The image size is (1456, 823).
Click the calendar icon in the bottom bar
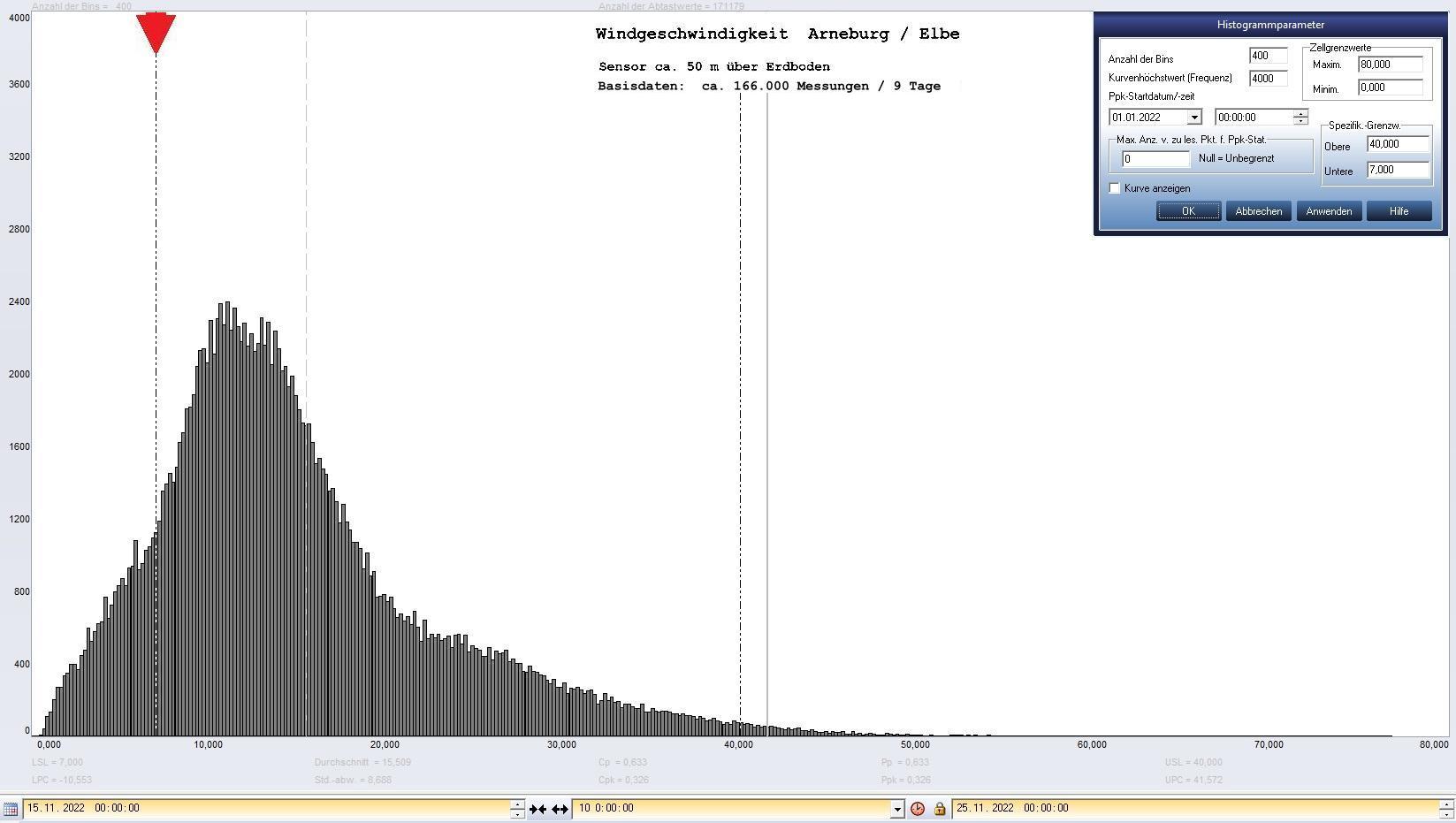tap(11, 809)
